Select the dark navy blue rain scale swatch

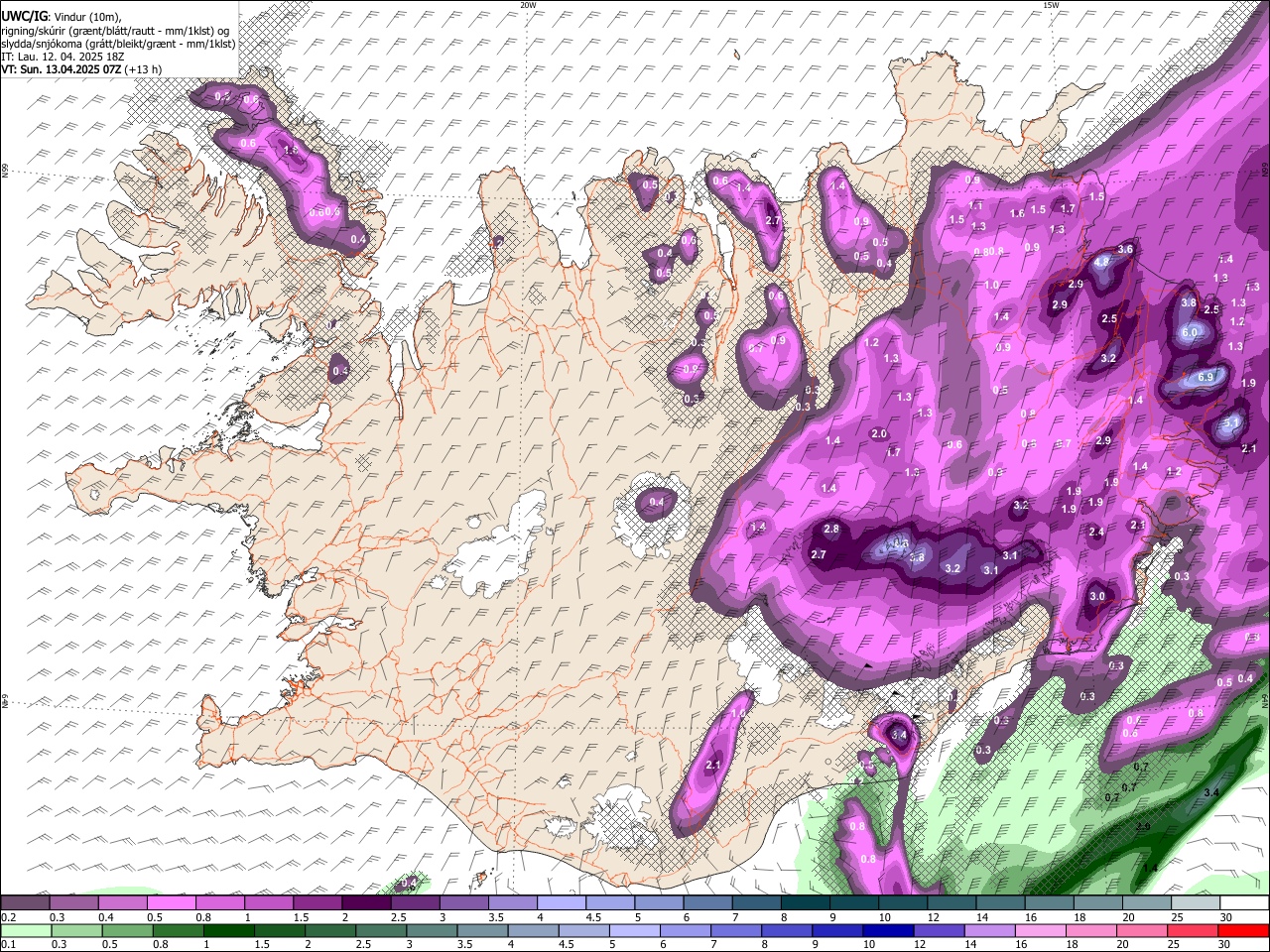pos(887,930)
